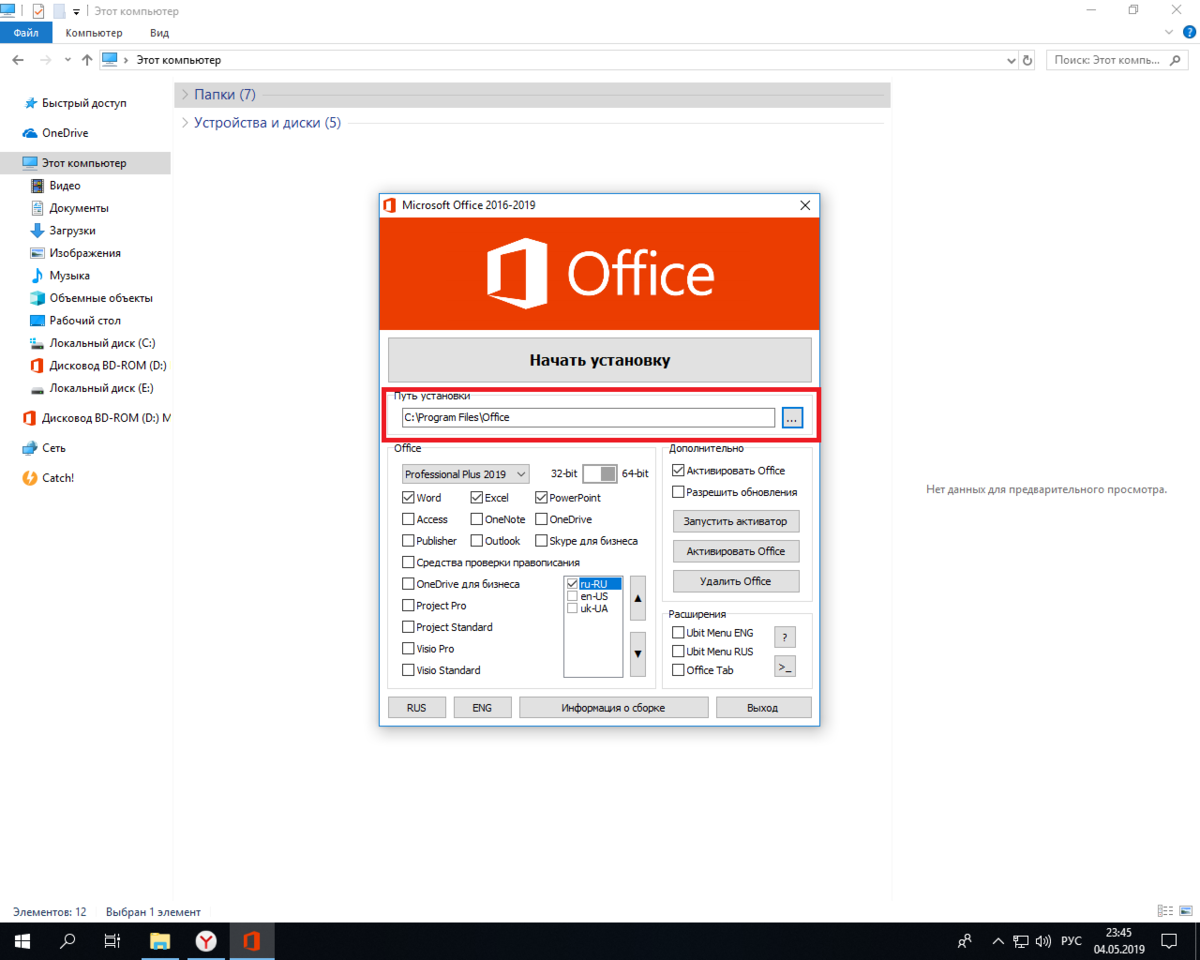Open the 'Компьютер' ribbon tab
The width and height of the screenshot is (1200, 960).
coord(94,33)
